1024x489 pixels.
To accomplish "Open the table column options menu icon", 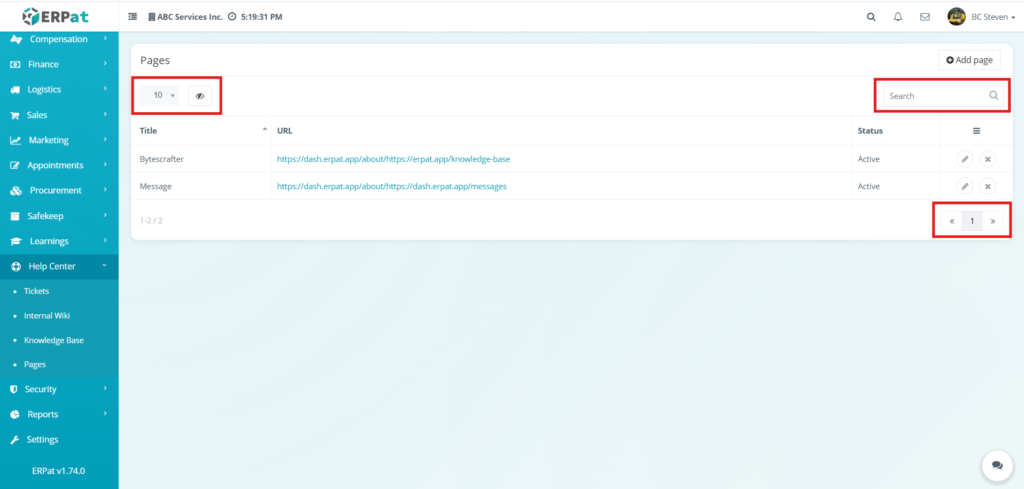I will click(976, 131).
